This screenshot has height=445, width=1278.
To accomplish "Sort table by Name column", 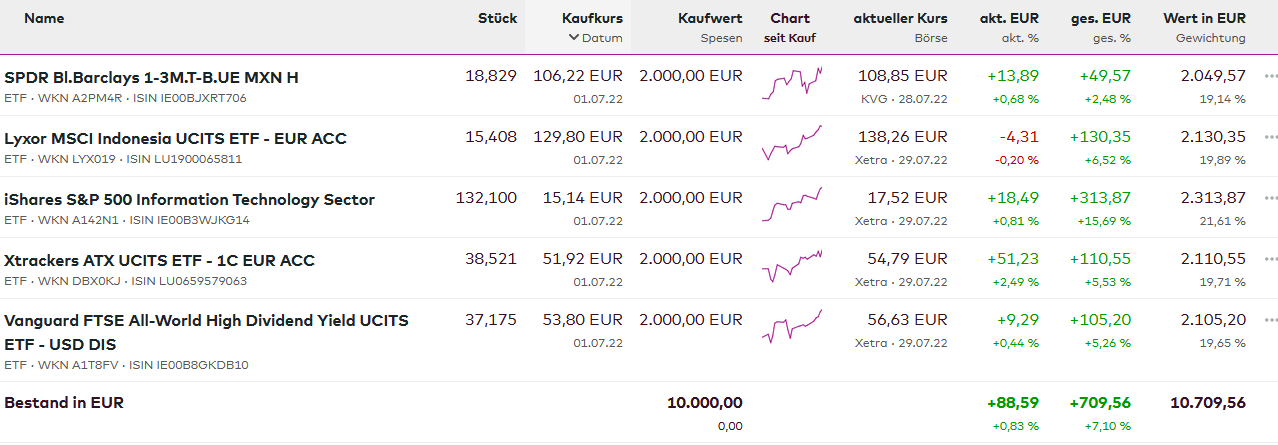I will [44, 18].
